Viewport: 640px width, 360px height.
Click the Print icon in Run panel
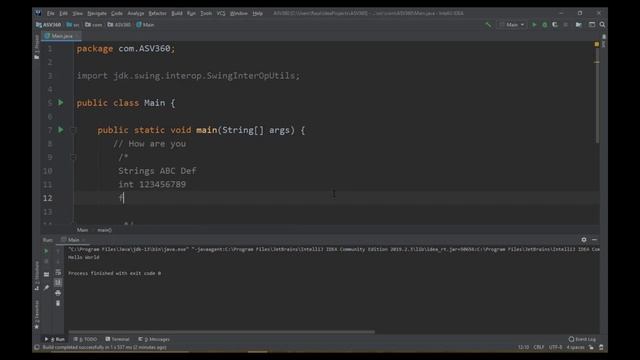tap(58, 293)
